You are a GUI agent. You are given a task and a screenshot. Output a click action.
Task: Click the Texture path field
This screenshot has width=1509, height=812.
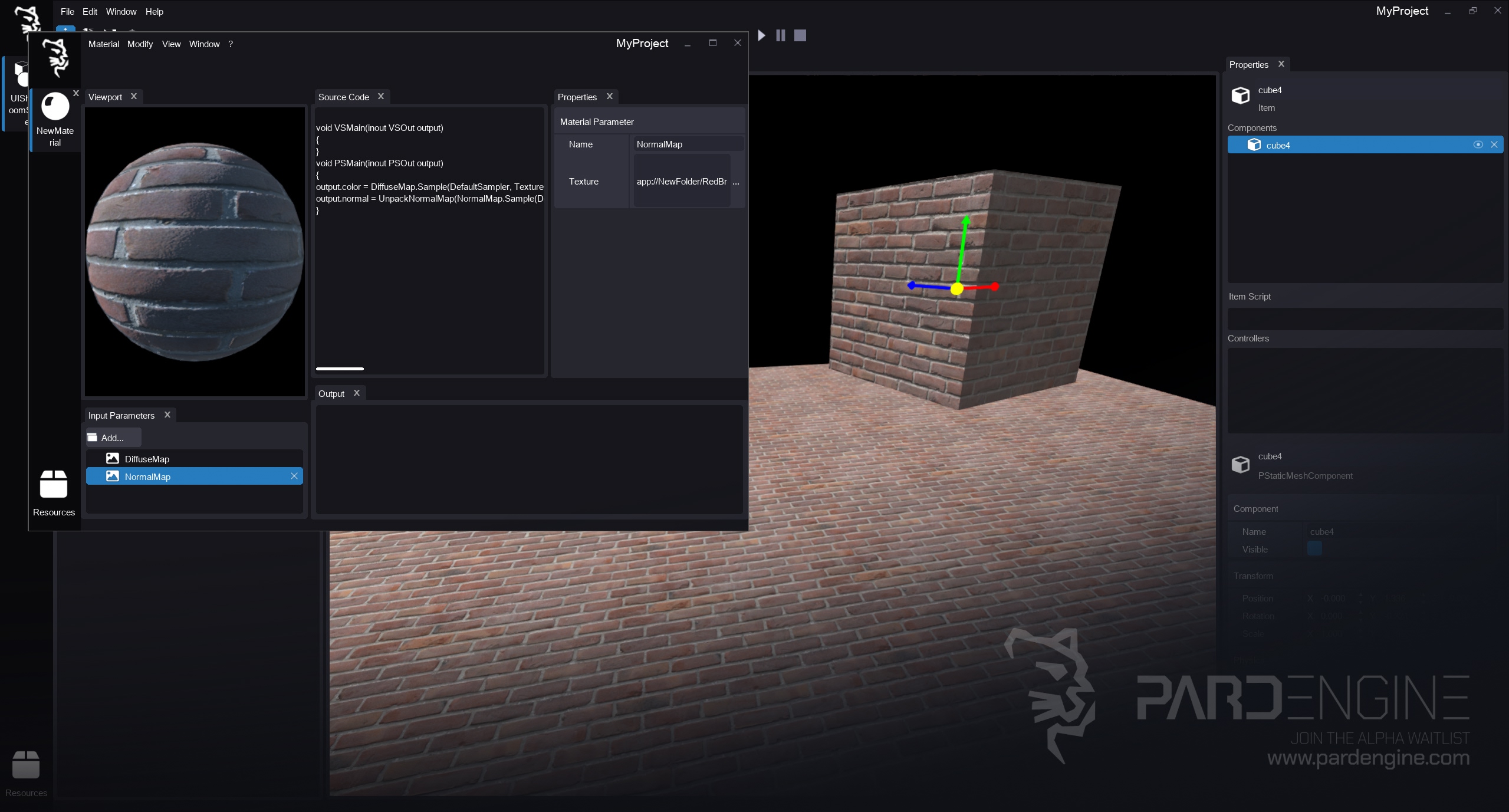[x=682, y=182]
